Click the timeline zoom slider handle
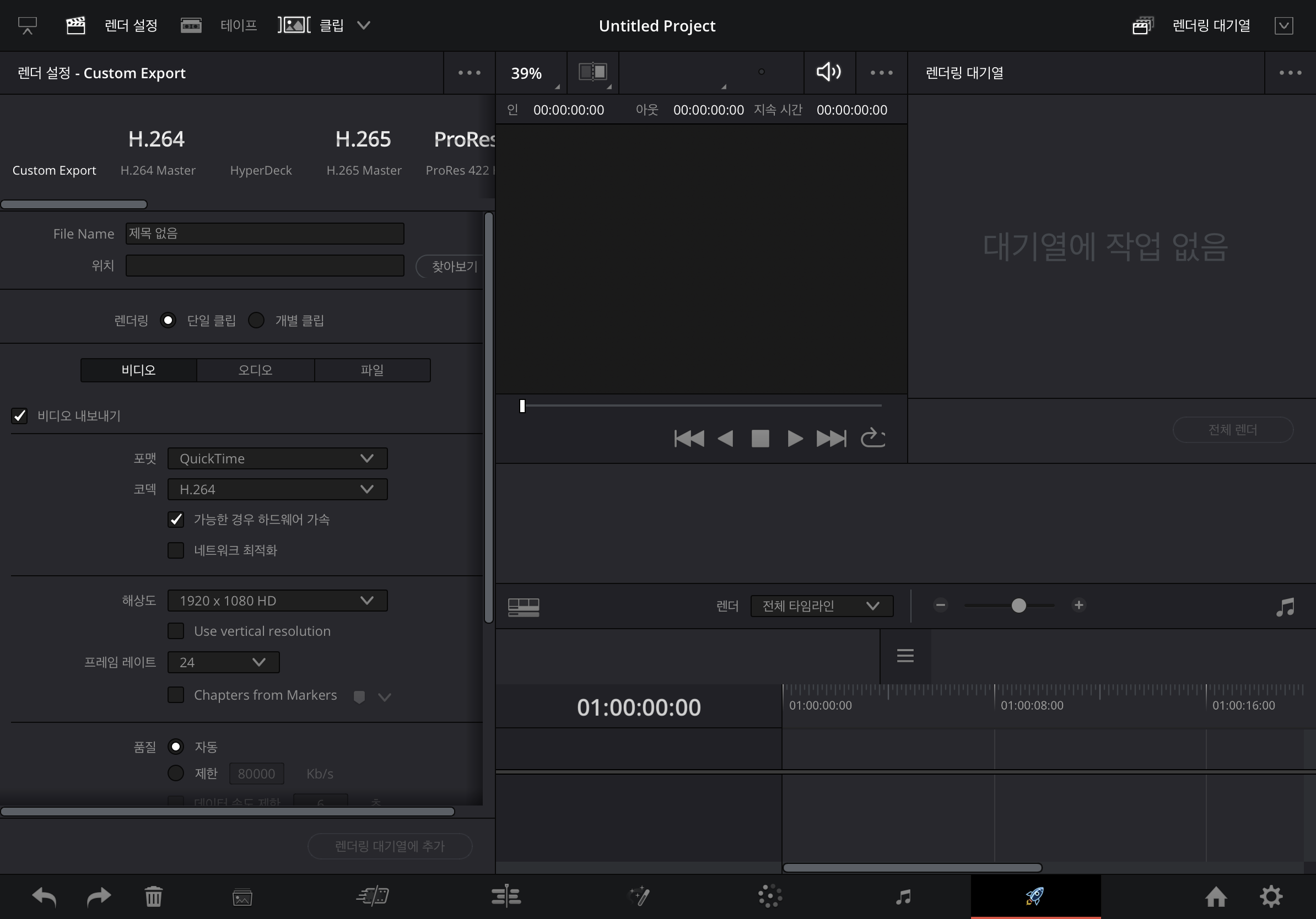This screenshot has width=1316, height=919. pos(1018,606)
